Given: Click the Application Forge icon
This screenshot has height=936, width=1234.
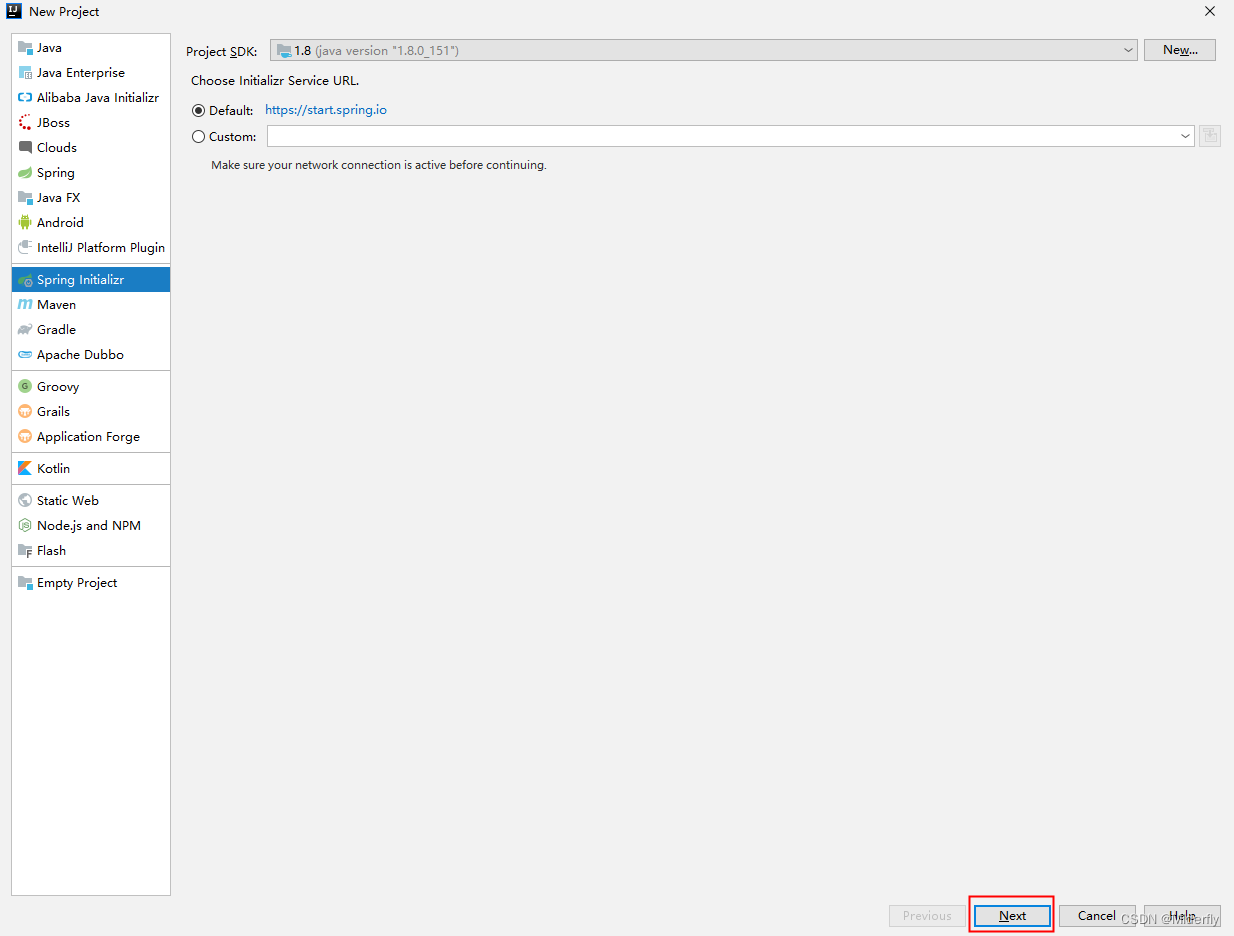Looking at the screenshot, I should click(25, 437).
